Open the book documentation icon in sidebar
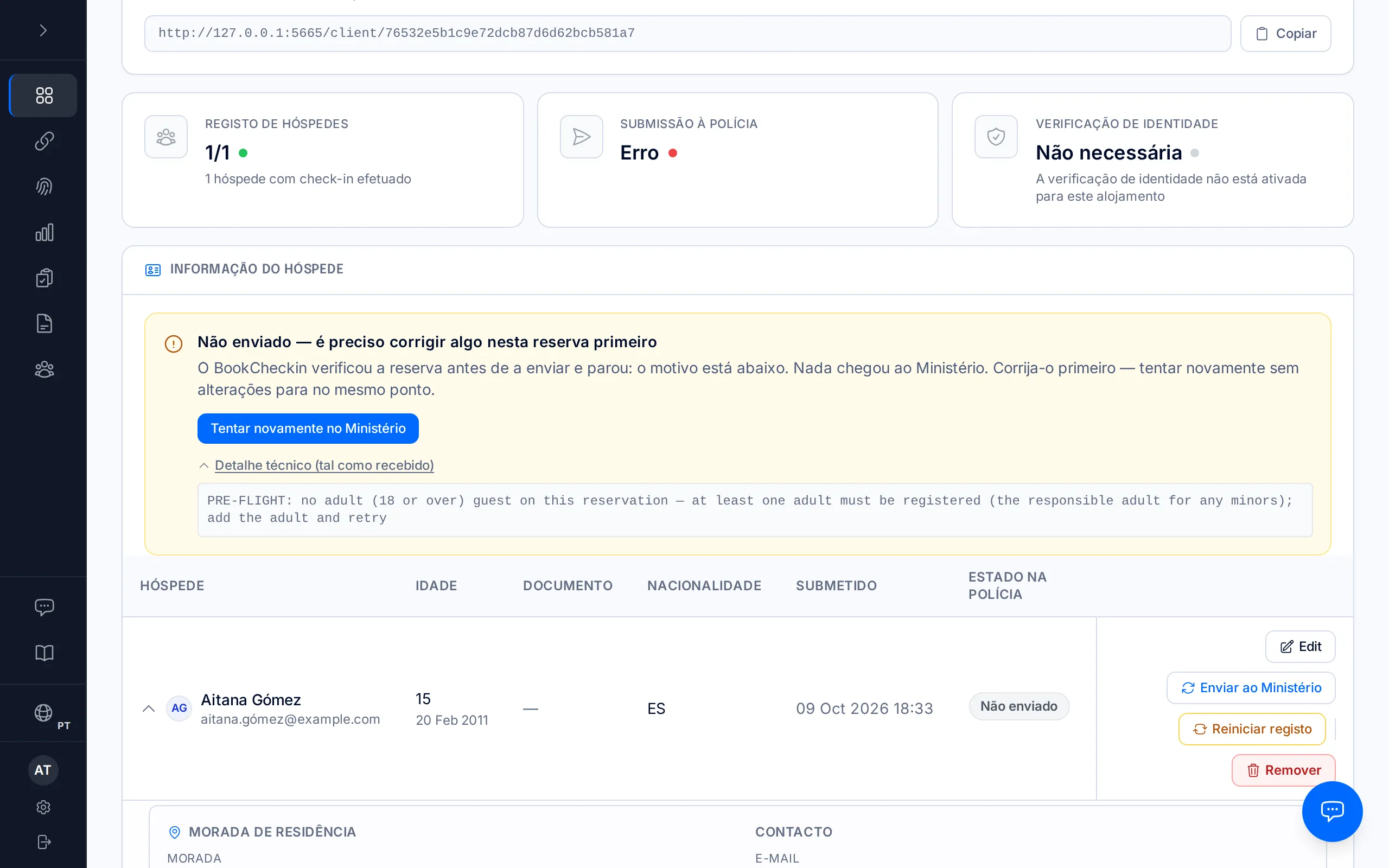 43,653
